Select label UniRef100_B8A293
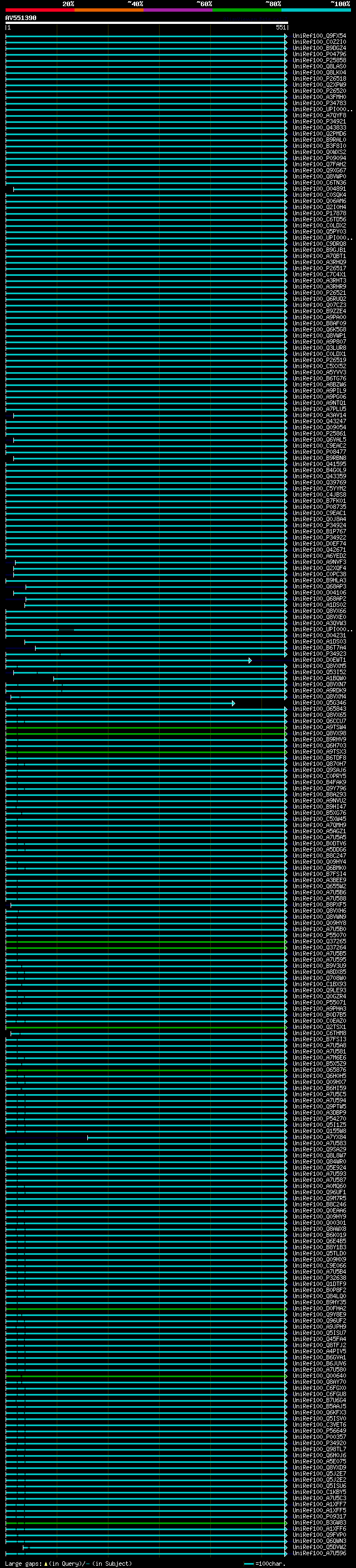Viewport: 356px width, 1568px height. coord(319,794)
